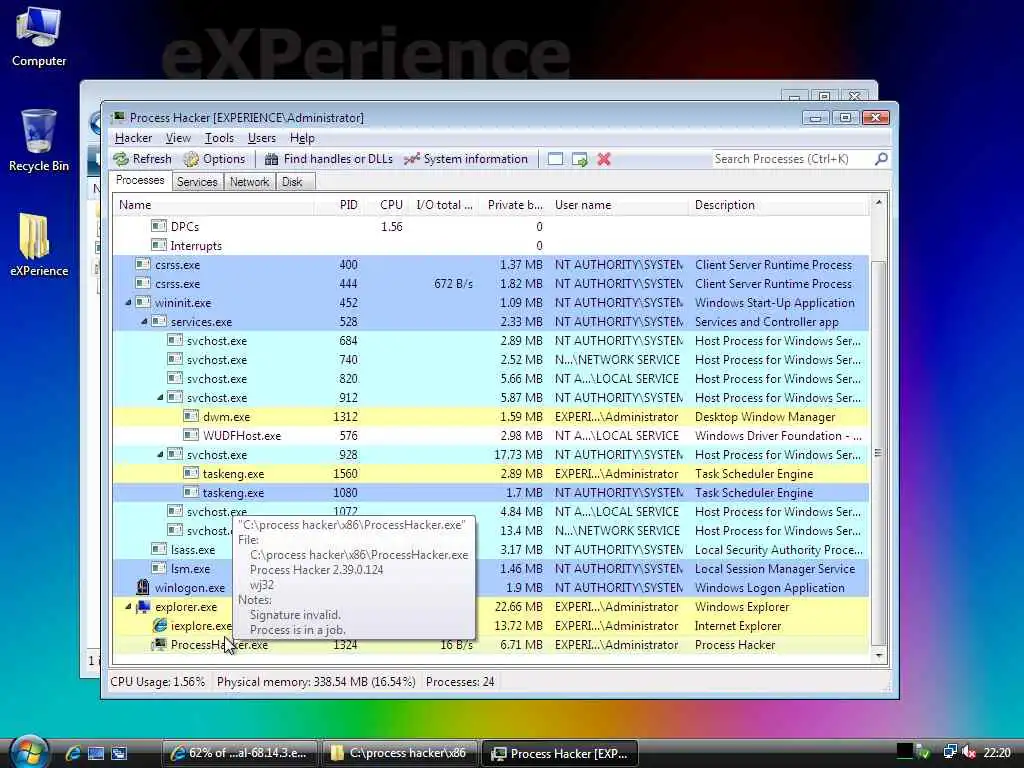Open the Users menu
Viewport: 1024px width, 768px height.
tap(262, 138)
